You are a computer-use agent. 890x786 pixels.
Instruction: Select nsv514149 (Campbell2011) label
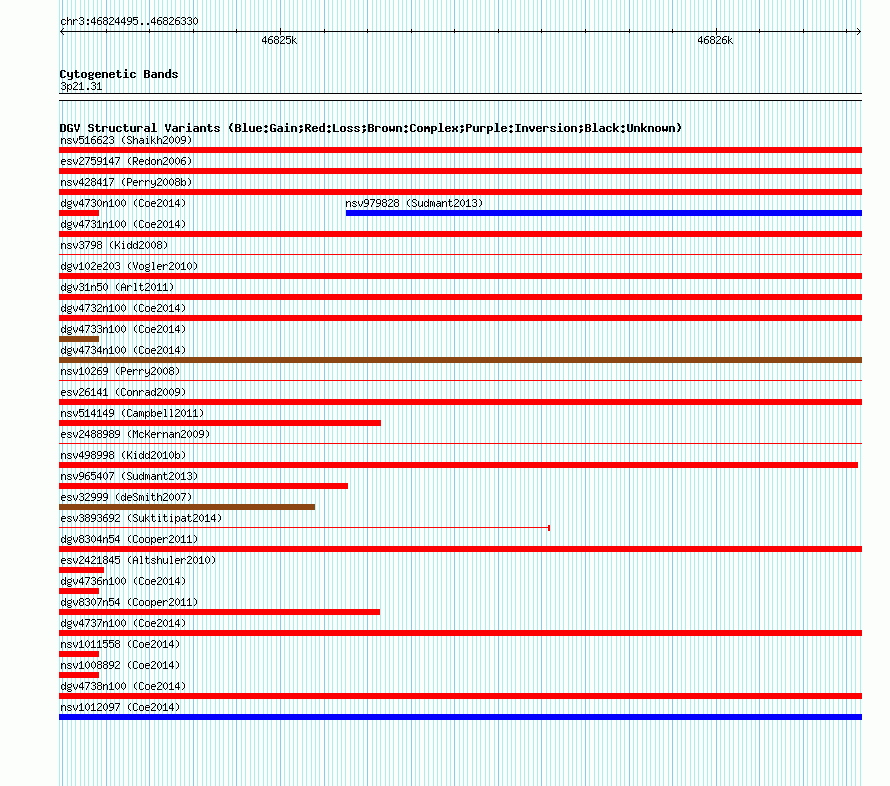(132, 413)
